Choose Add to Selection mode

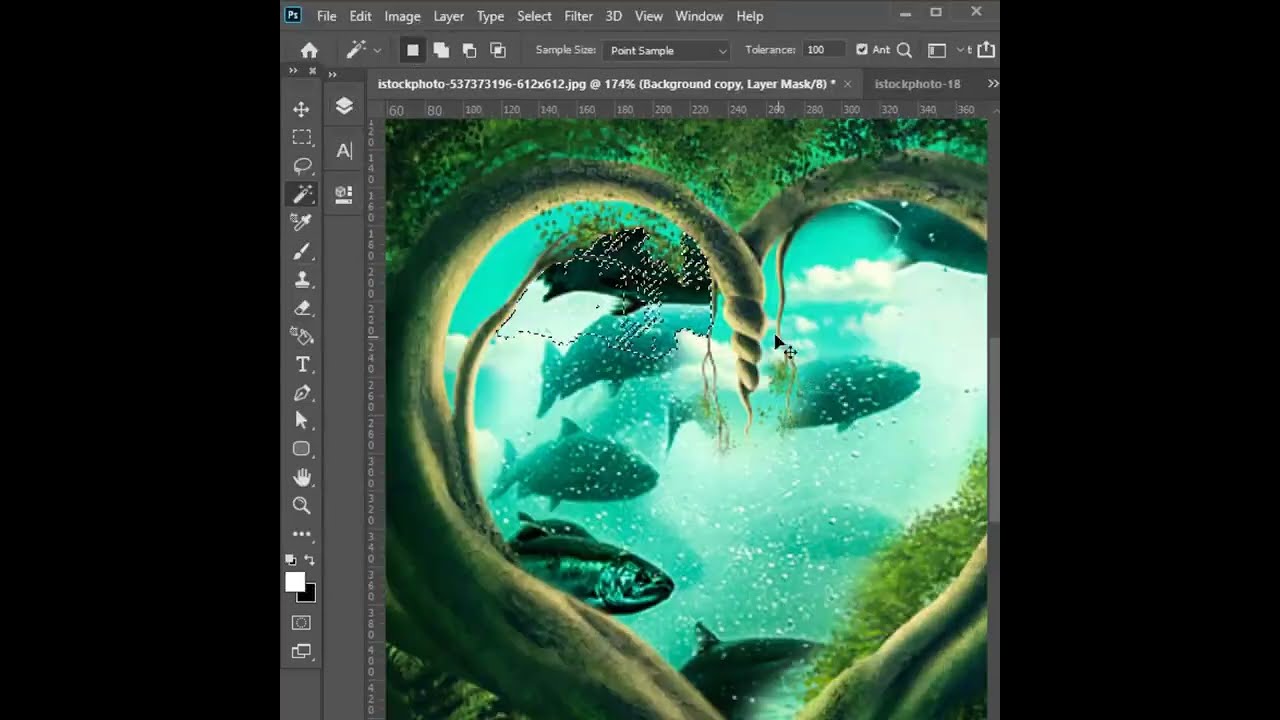pos(441,50)
